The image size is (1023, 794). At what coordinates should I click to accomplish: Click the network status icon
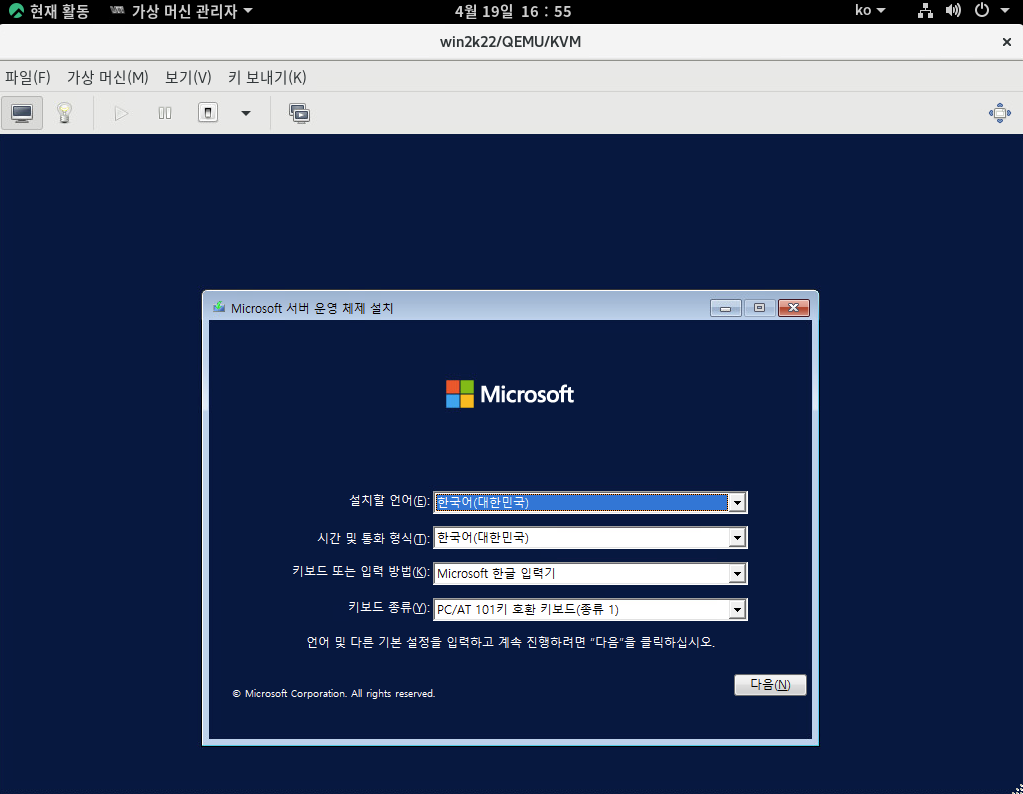click(x=925, y=10)
